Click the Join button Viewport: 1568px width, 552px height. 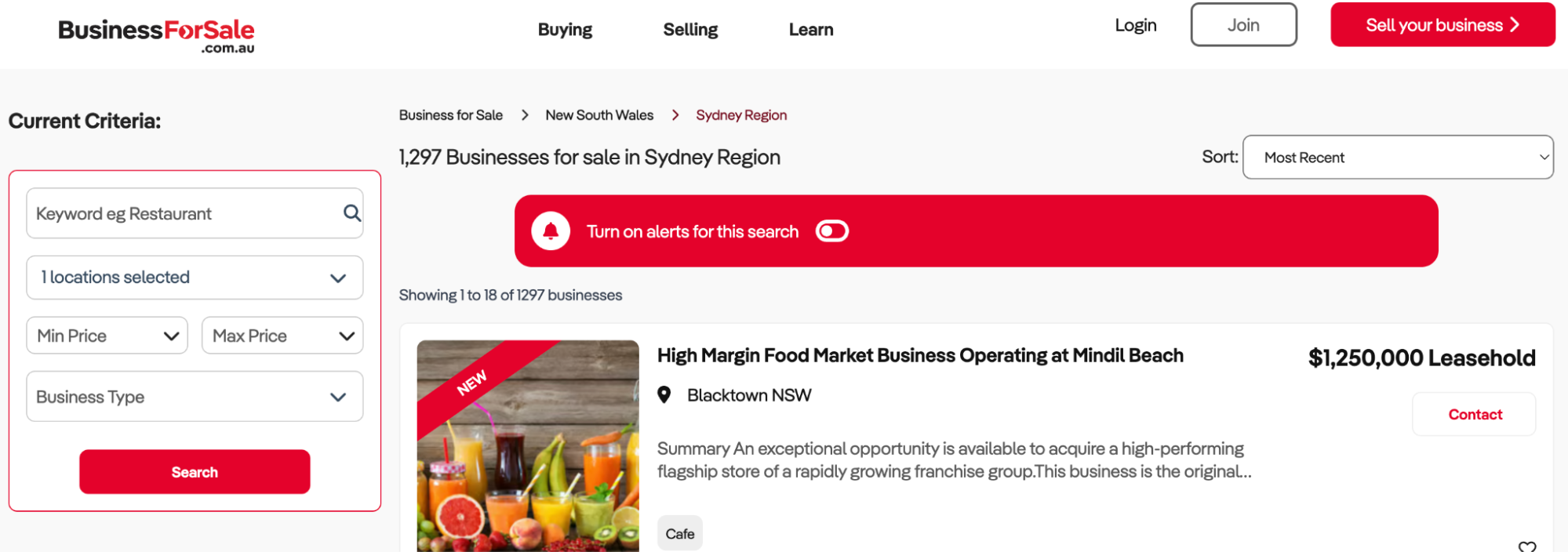pos(1243,25)
